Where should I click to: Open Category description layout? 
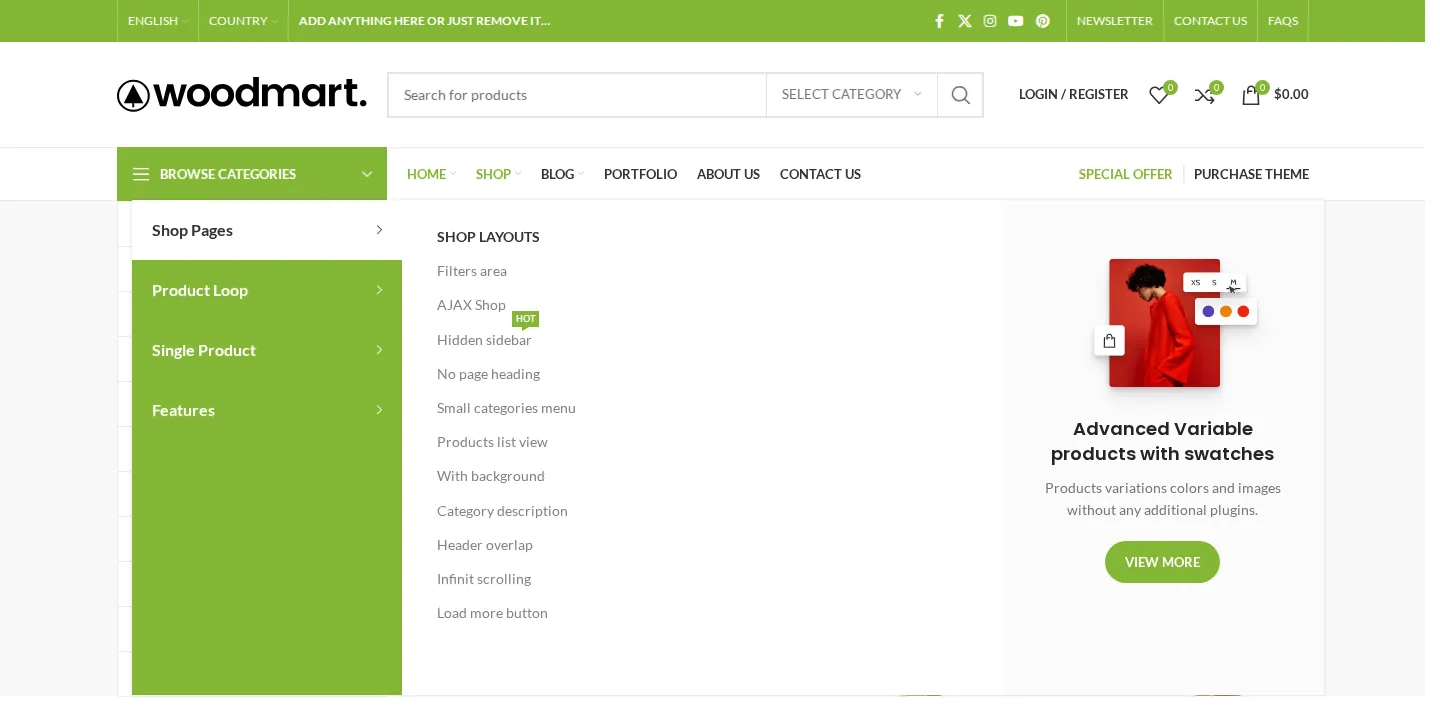pos(502,511)
